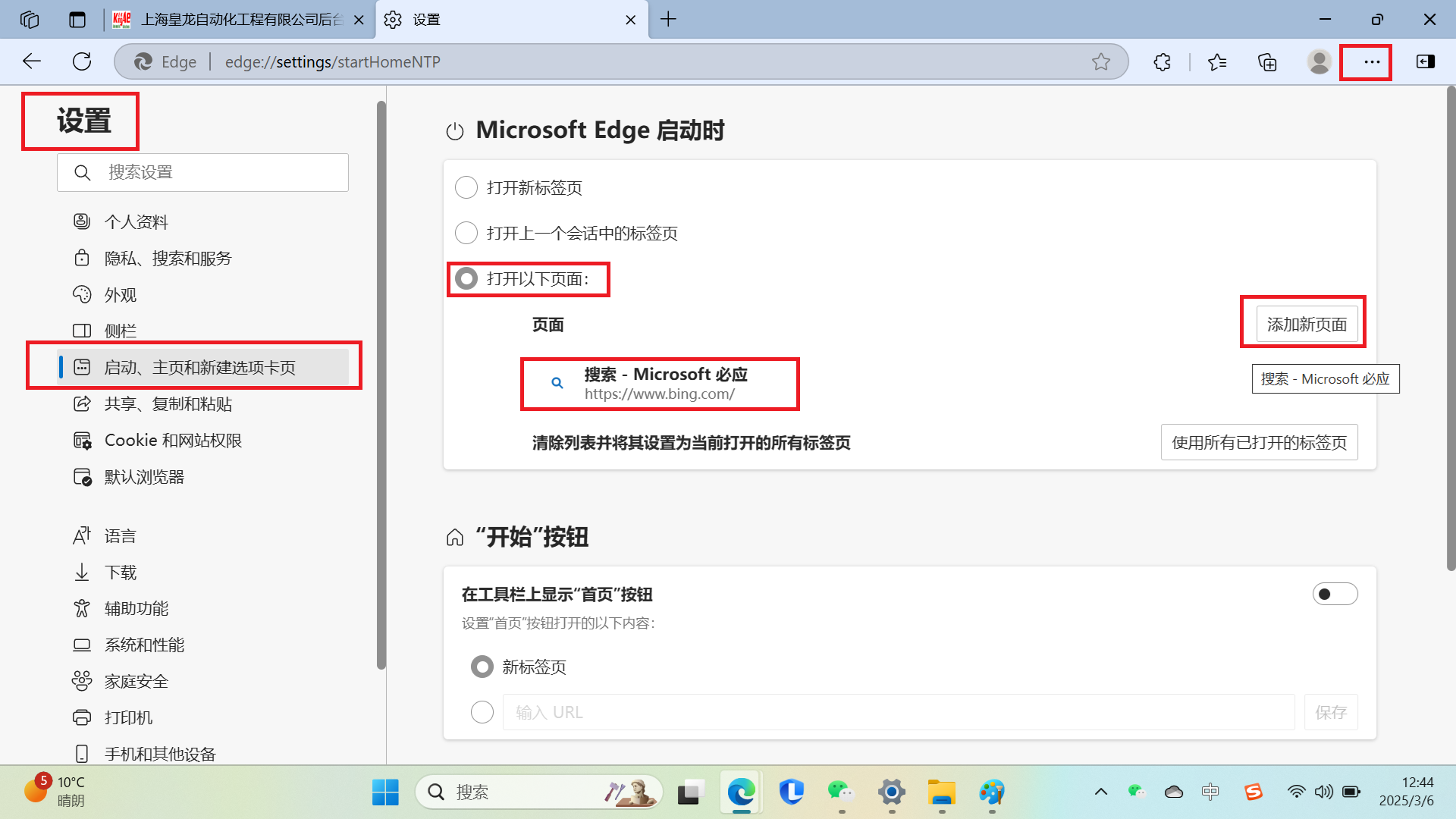This screenshot has width=1456, height=819.
Task: Expand Cookie and site permissions section
Action: 174,440
